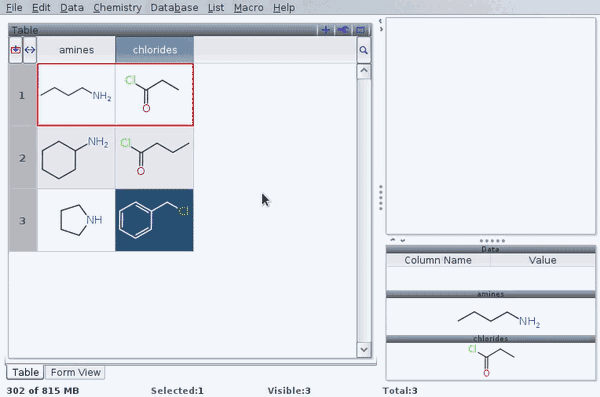Screen dimensions: 600x397
Task: Click the plus icon in Table title bar
Action: (x=326, y=30)
